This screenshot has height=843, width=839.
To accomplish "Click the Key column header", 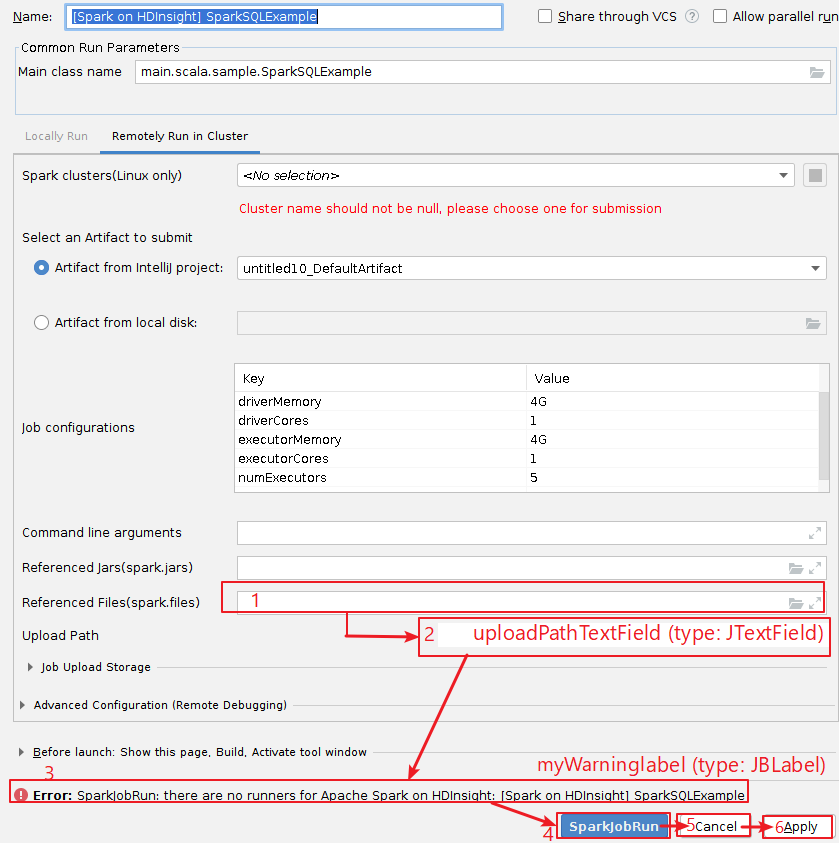I will pyautogui.click(x=381, y=378).
